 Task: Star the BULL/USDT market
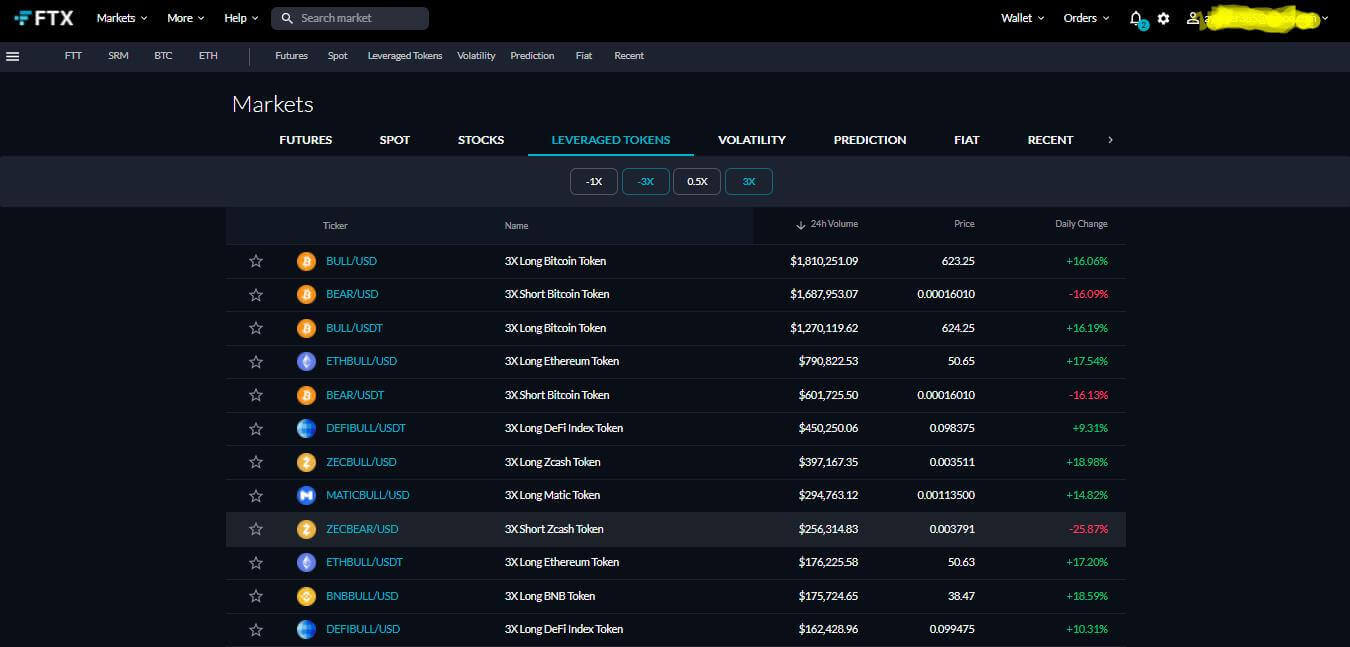click(x=256, y=328)
